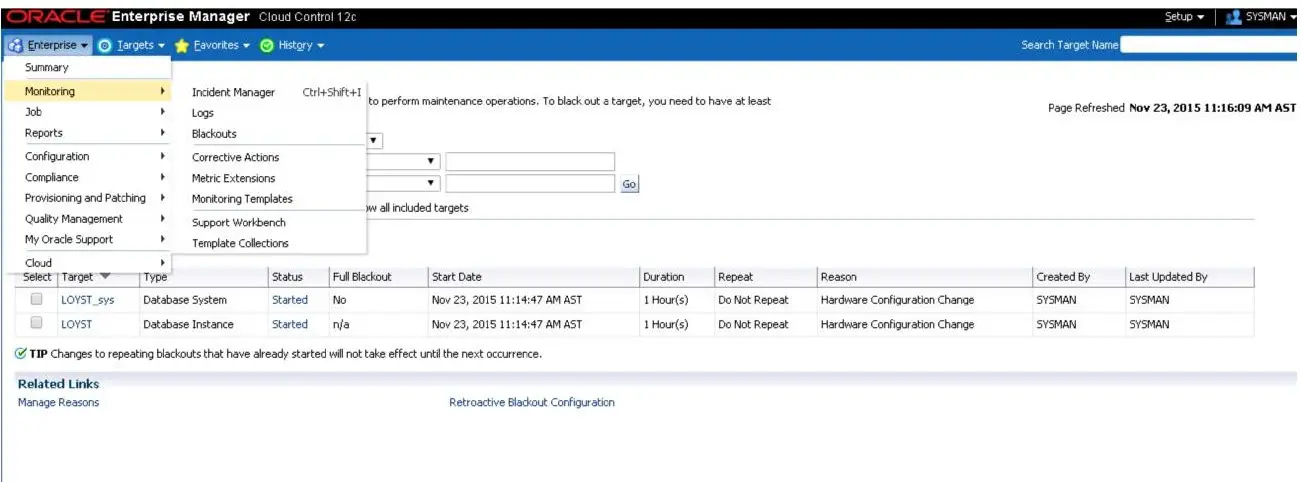Screen dimensions: 1301x482
Task: Click Started status for LOYST
Action: coord(290,324)
